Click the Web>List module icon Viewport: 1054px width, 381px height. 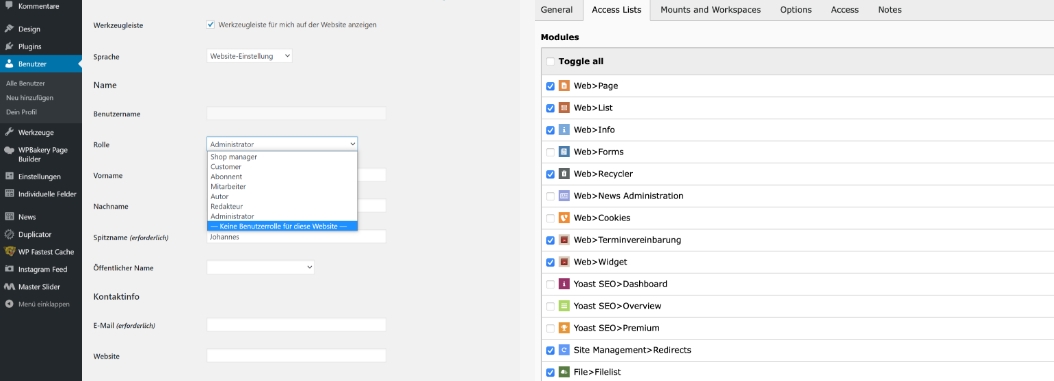[x=565, y=108]
